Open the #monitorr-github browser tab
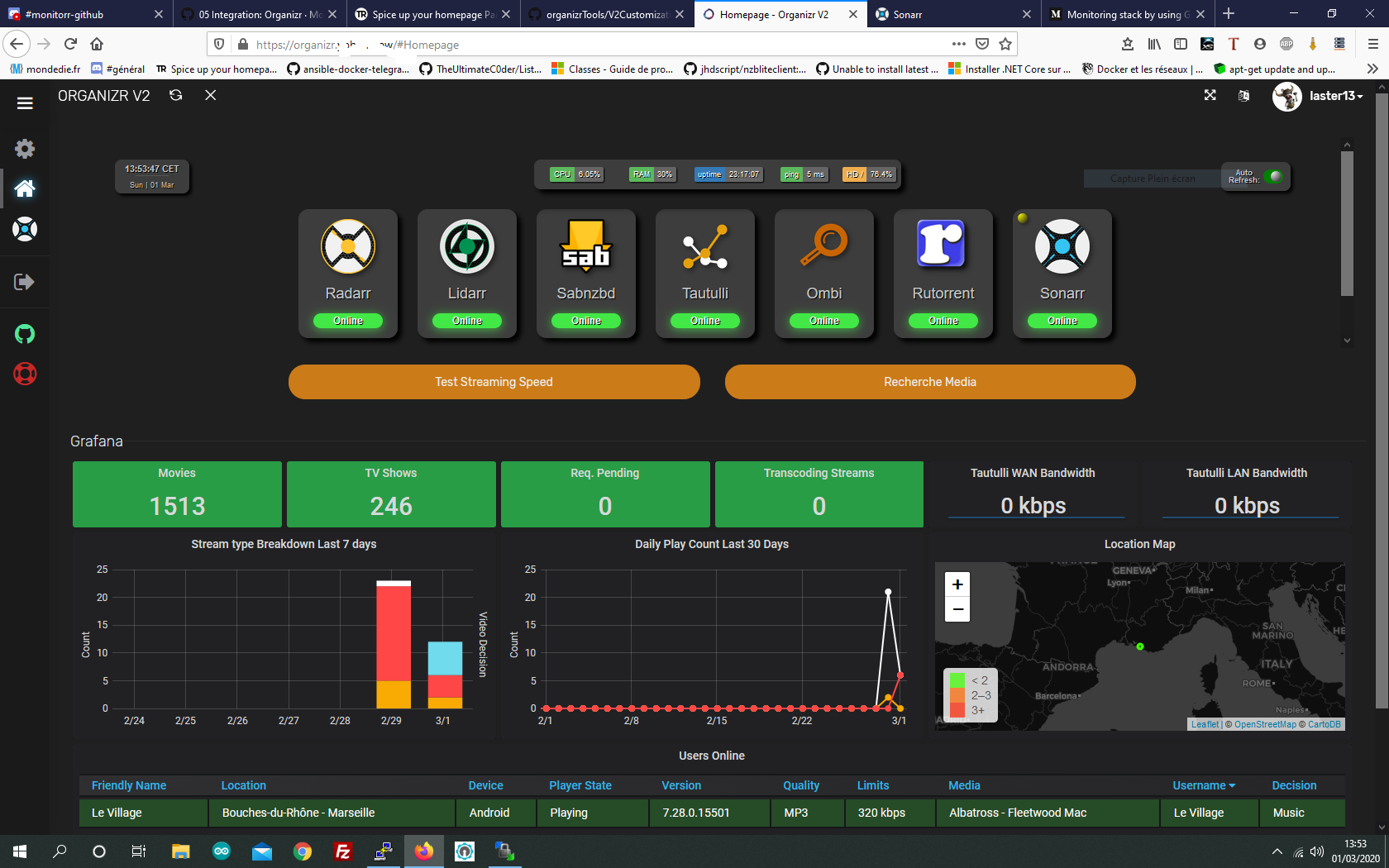Screen dimensions: 1389x868 tap(74, 14)
